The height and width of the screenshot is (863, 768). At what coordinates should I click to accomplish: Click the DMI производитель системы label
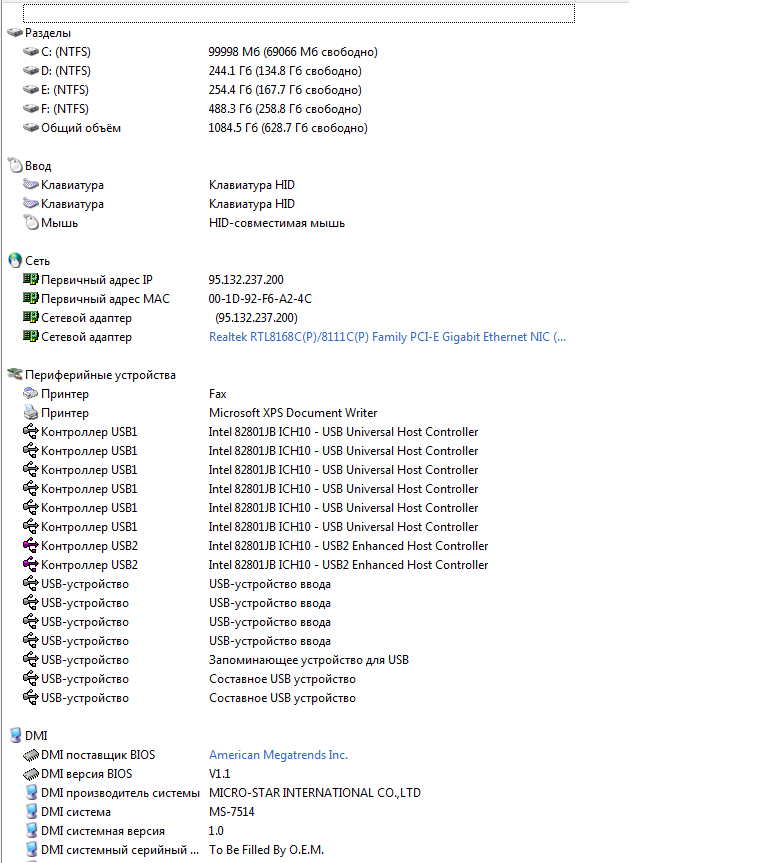coord(120,793)
